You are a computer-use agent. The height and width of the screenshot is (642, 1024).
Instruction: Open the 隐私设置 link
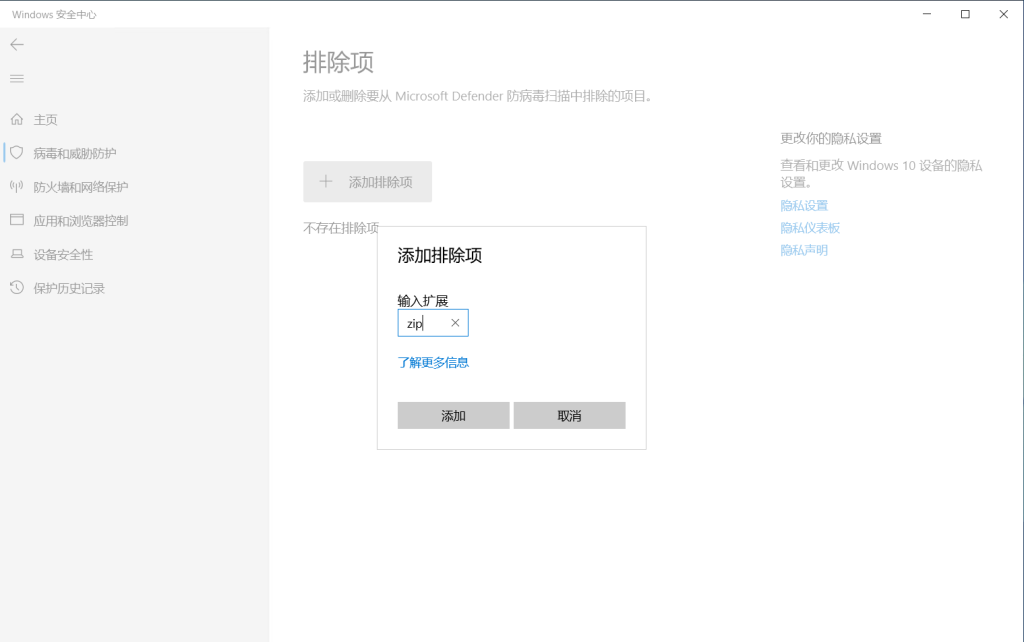804,206
